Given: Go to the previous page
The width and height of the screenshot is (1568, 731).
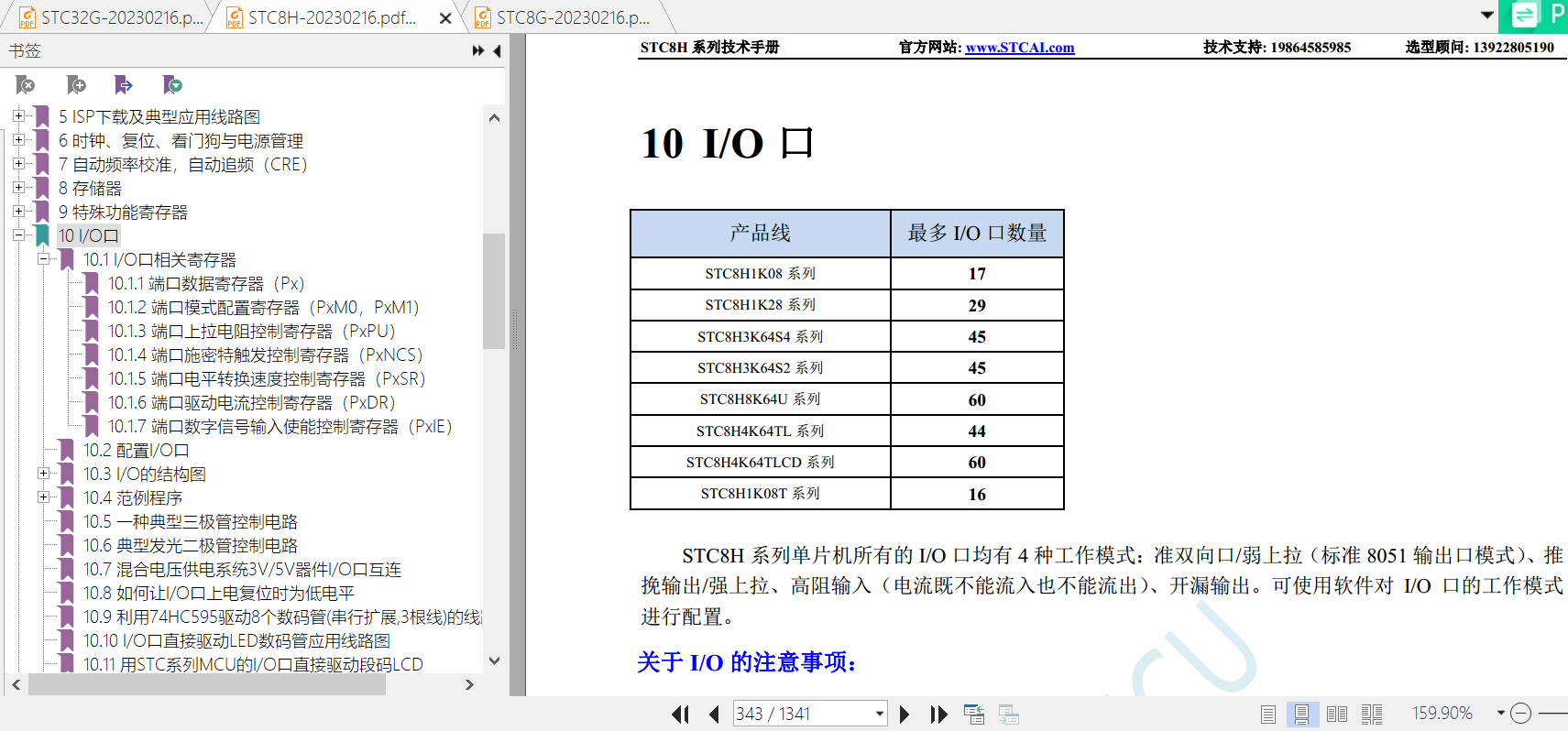Looking at the screenshot, I should [714, 715].
